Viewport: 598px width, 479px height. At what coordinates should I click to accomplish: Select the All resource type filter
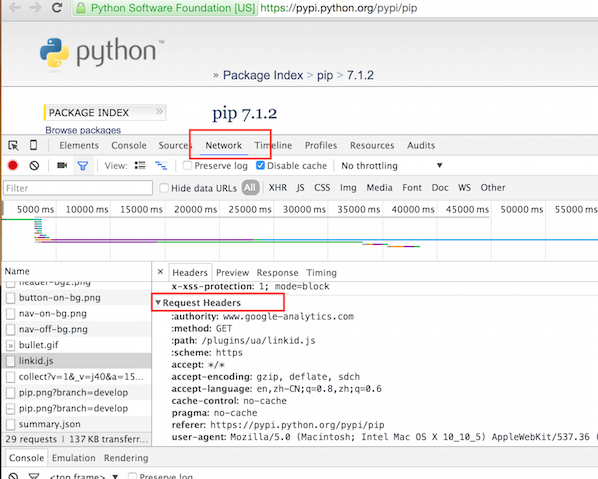click(250, 188)
